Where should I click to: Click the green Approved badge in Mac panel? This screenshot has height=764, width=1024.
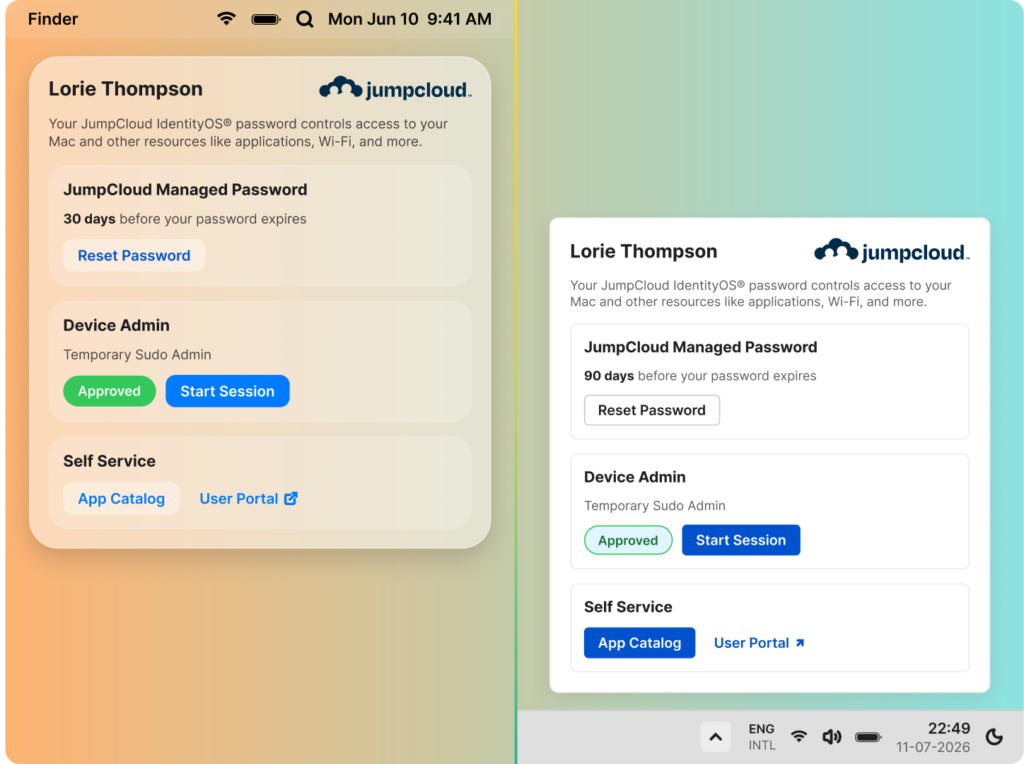click(x=109, y=391)
